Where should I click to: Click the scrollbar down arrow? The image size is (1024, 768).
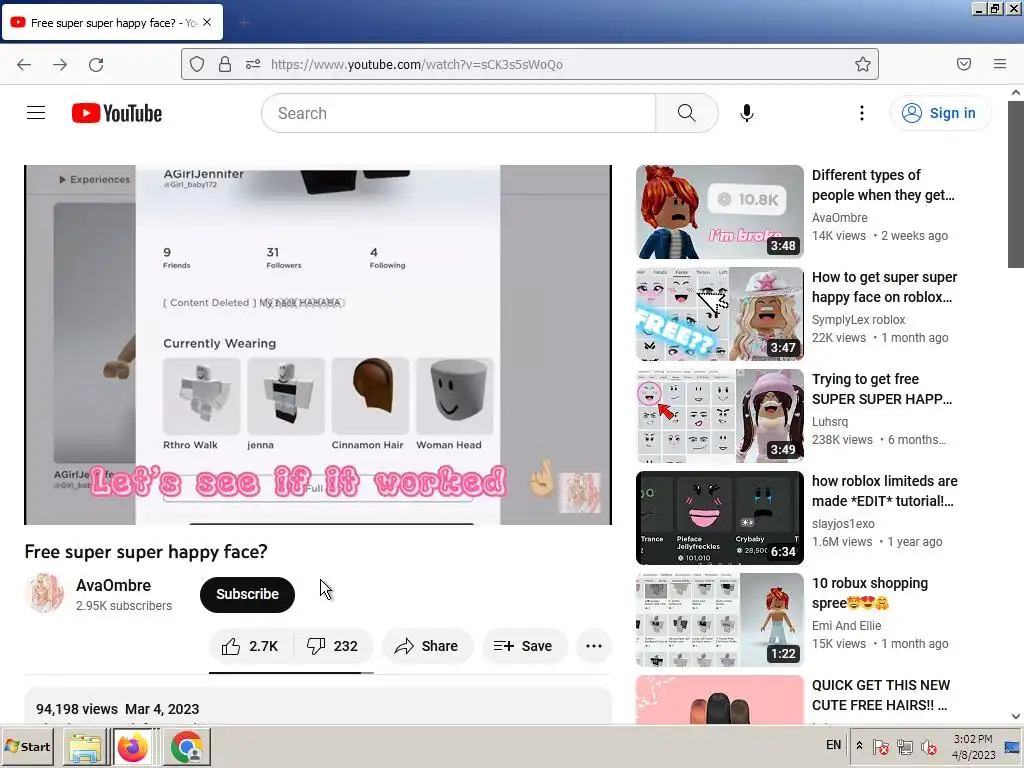(1016, 716)
